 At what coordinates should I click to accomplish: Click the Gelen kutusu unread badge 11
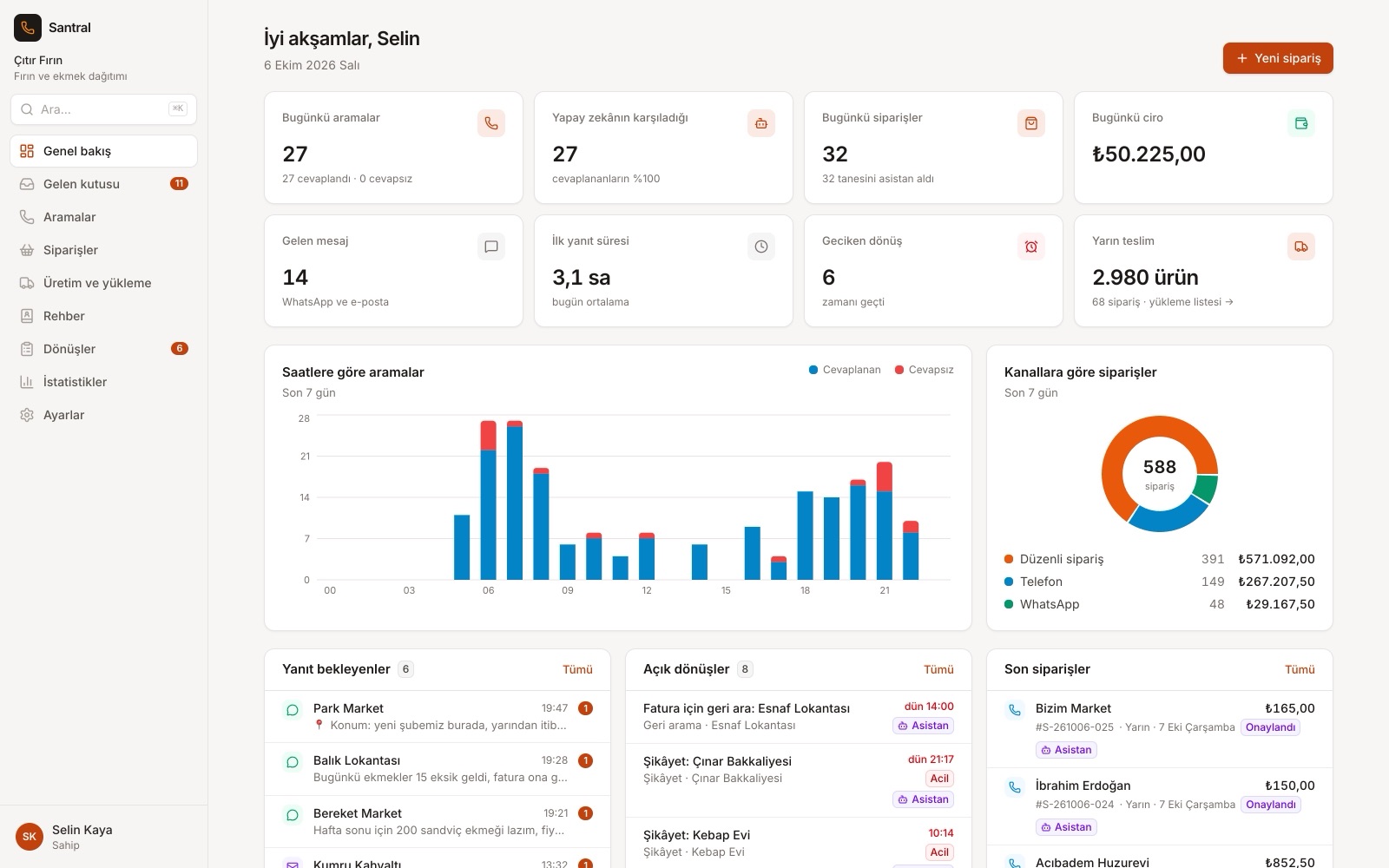[179, 184]
